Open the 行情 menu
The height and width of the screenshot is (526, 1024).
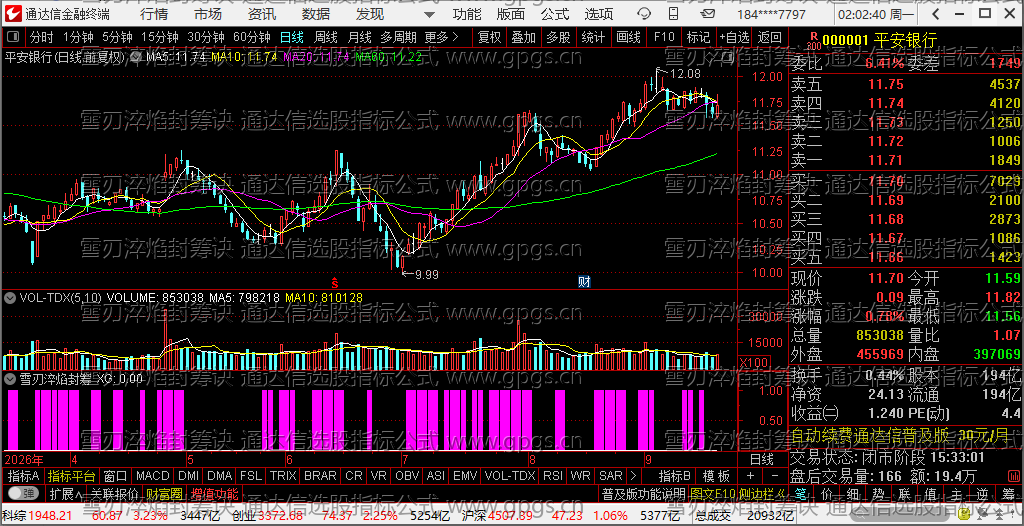point(153,14)
